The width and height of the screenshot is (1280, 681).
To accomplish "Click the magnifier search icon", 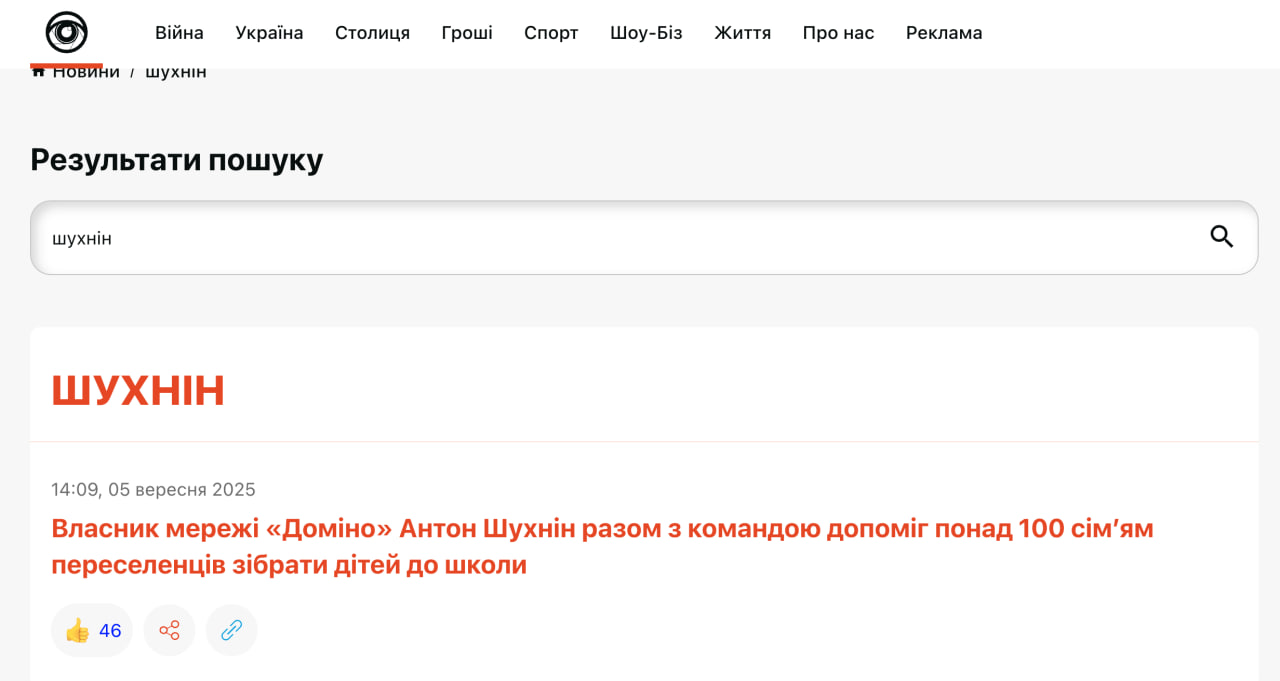I will 1221,237.
